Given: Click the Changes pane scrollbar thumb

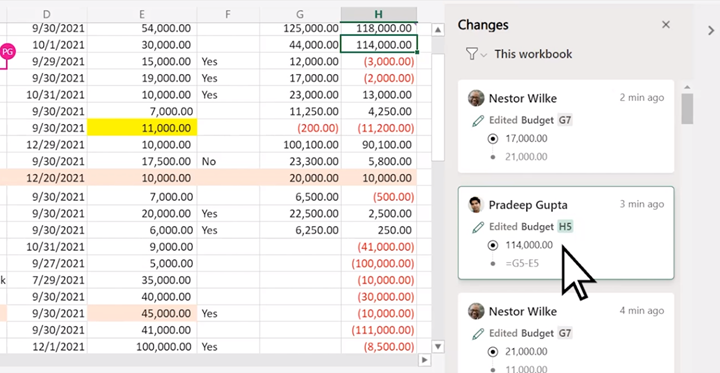Looking at the screenshot, I should [x=687, y=109].
